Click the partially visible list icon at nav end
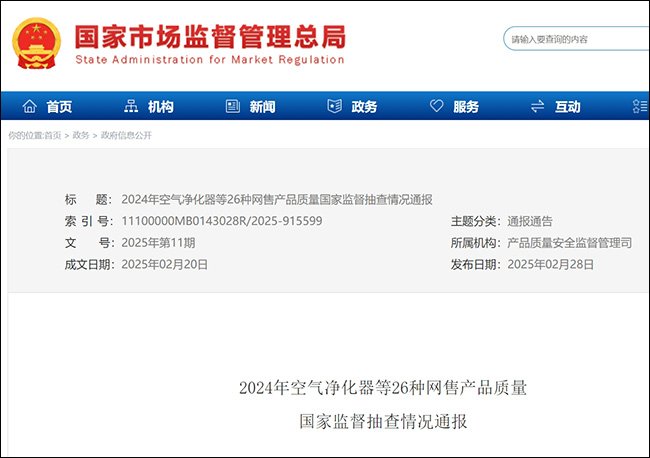Screen dimensions: 650x458 (640, 106)
